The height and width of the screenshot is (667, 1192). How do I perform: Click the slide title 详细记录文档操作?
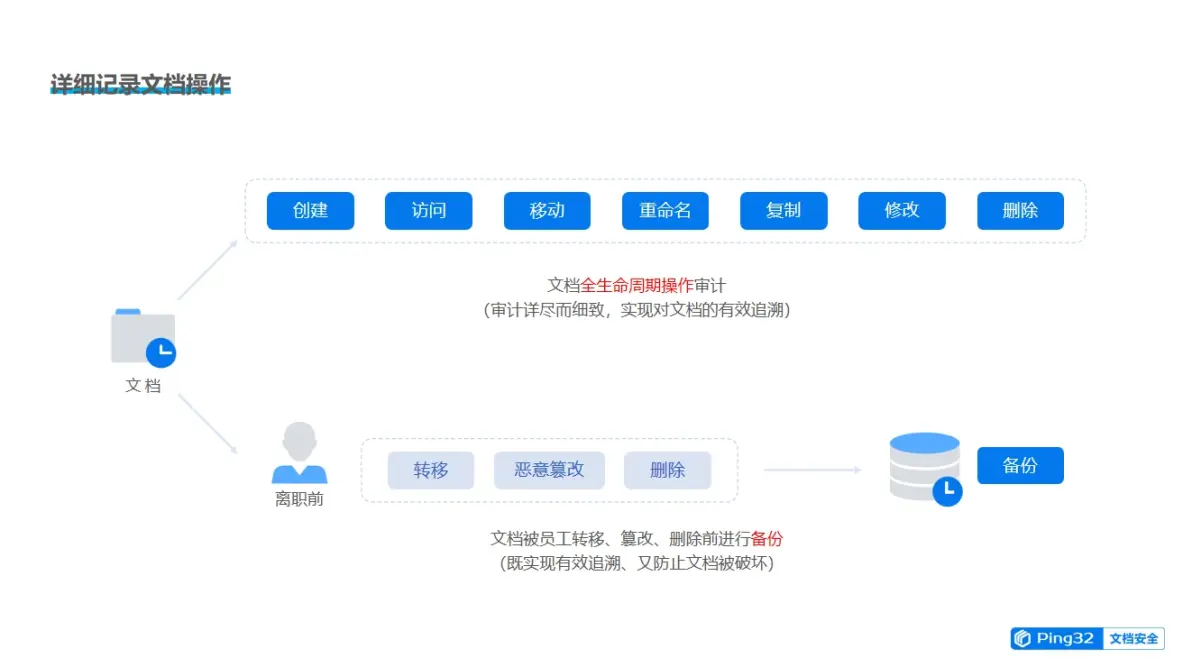(x=139, y=82)
